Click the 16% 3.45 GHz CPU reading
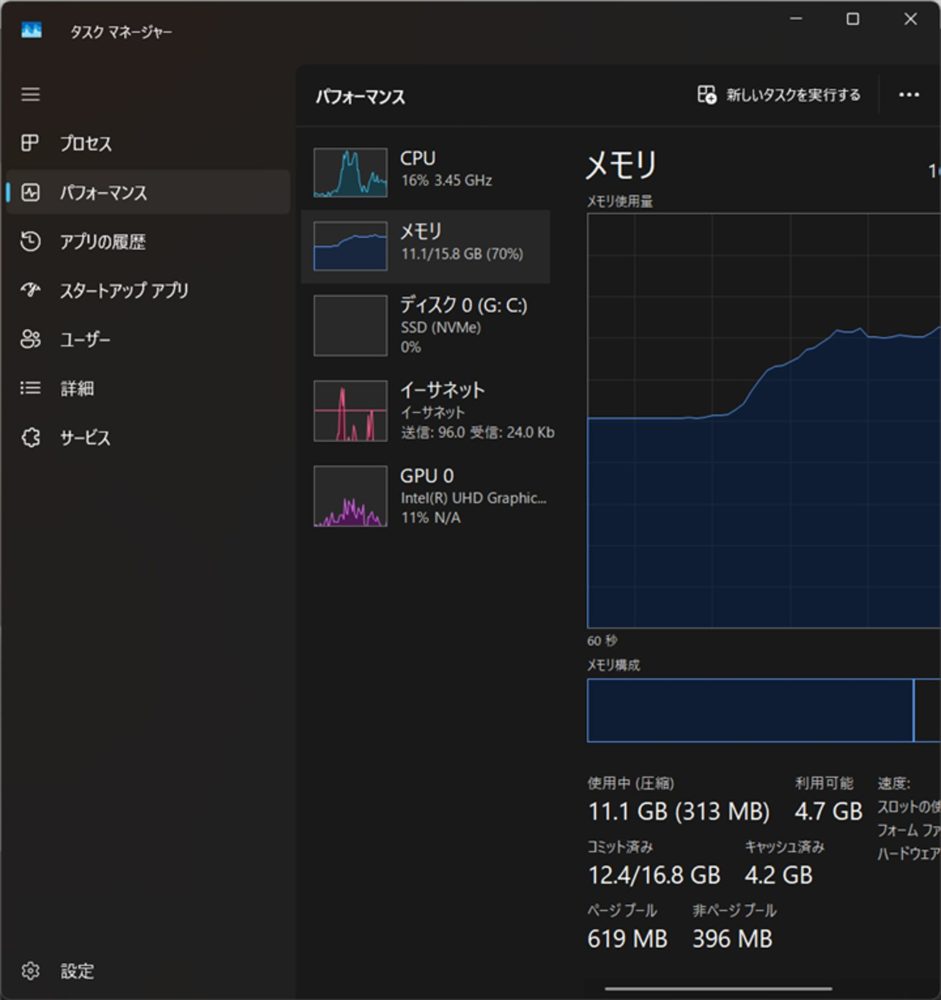The image size is (941, 1000). 447,180
